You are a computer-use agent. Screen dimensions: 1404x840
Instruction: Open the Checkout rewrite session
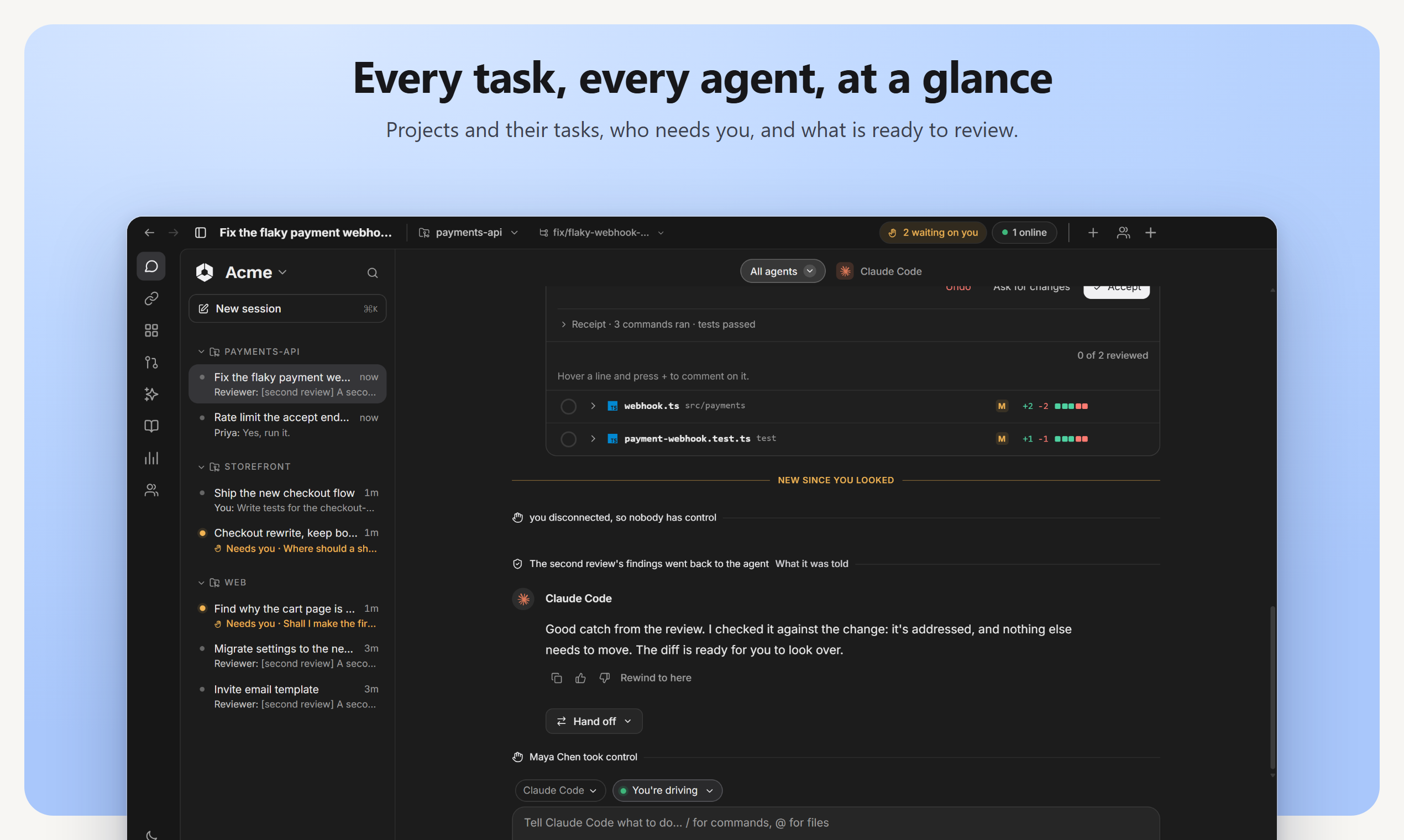coord(287,540)
